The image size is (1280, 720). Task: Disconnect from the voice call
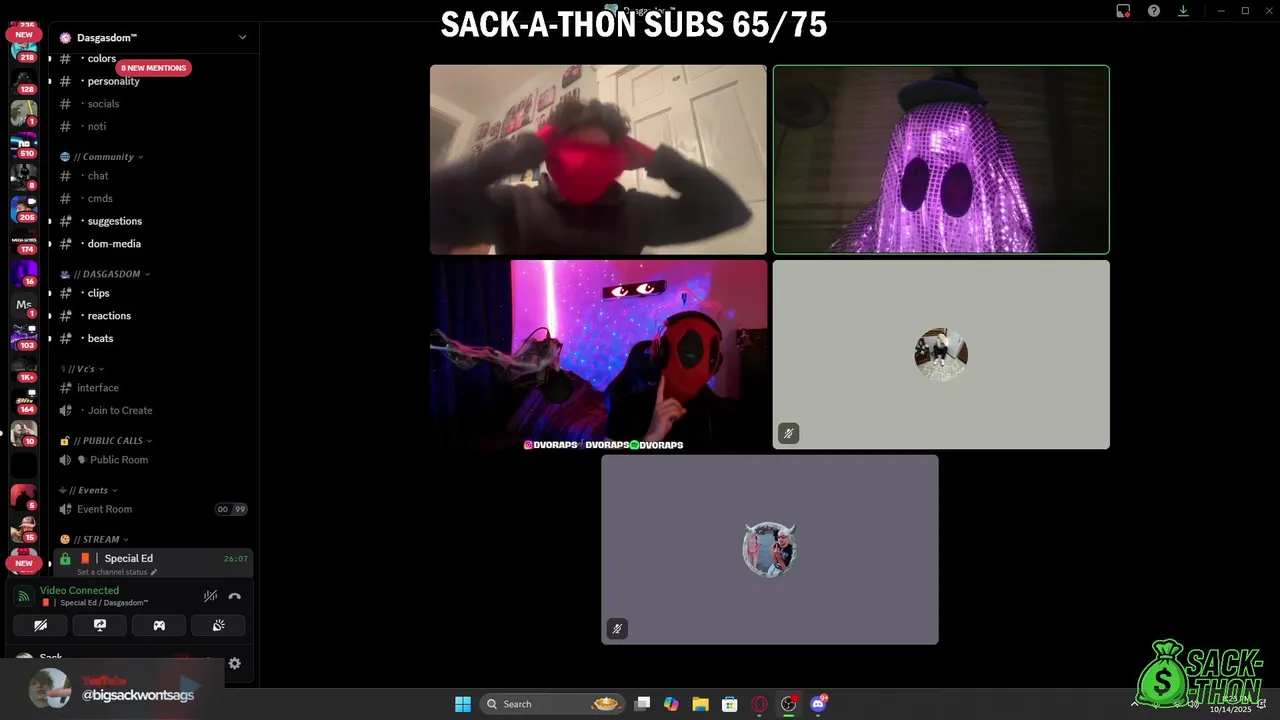234,596
